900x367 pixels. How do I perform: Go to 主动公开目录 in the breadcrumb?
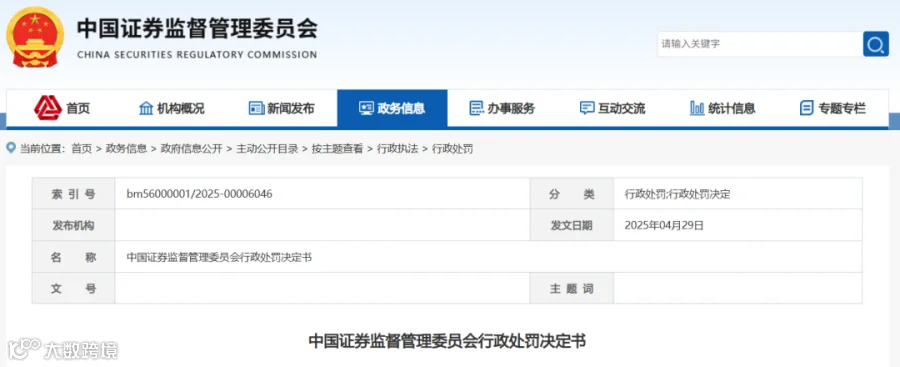267,149
